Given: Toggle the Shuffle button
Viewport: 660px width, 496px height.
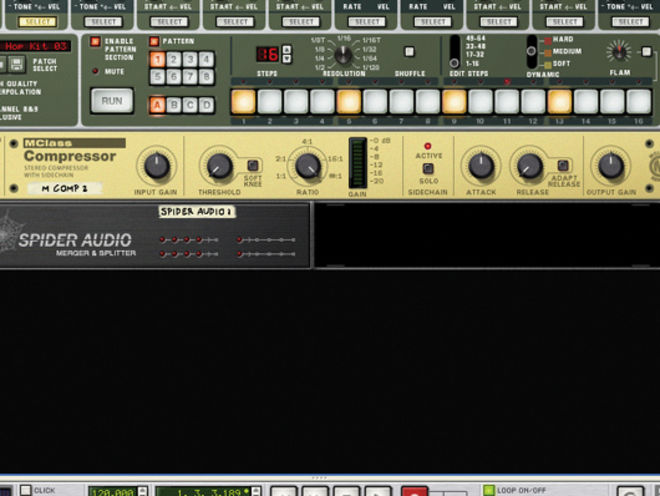Looking at the screenshot, I should 409,51.
